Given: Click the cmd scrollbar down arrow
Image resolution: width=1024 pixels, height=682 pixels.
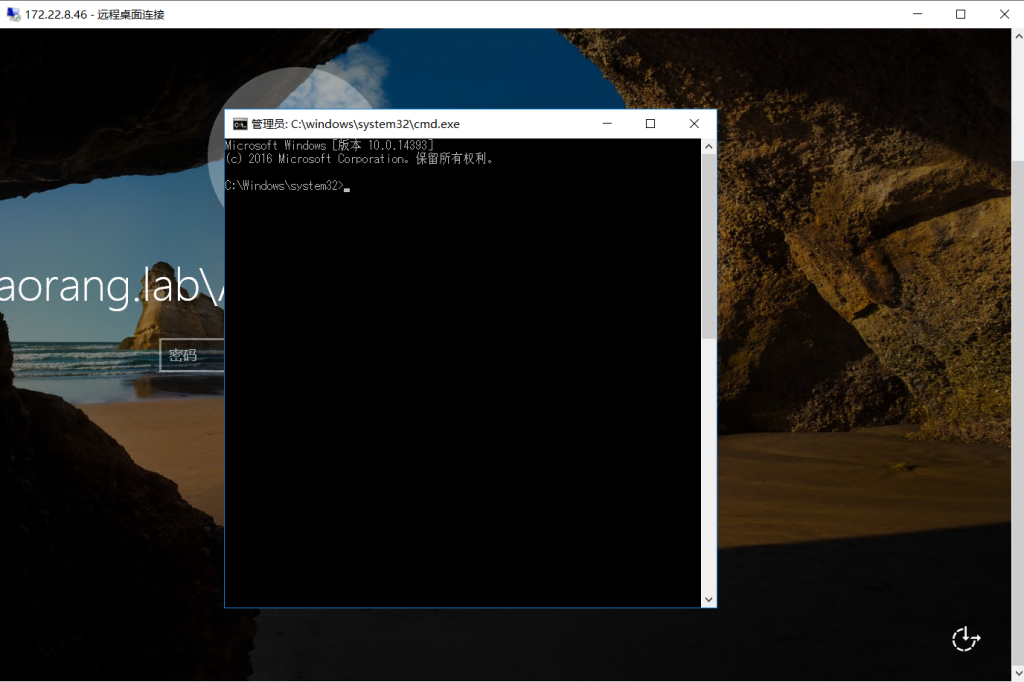Looking at the screenshot, I should [x=709, y=599].
